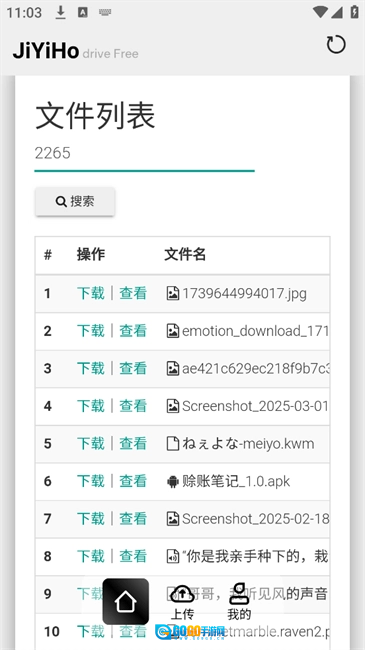Screen dimensions: 365x650
Task: Download the meiyo.kwm file in row 5
Action: click(x=90, y=444)
